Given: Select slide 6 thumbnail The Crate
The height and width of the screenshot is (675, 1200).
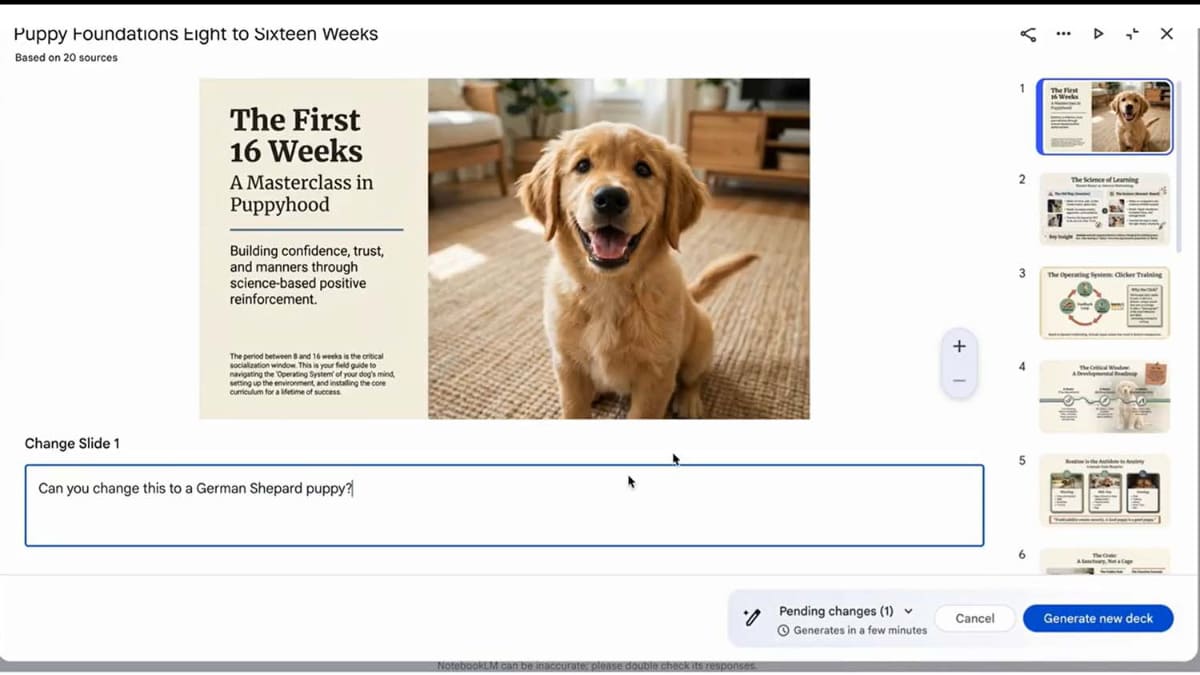Looking at the screenshot, I should coord(1105,561).
